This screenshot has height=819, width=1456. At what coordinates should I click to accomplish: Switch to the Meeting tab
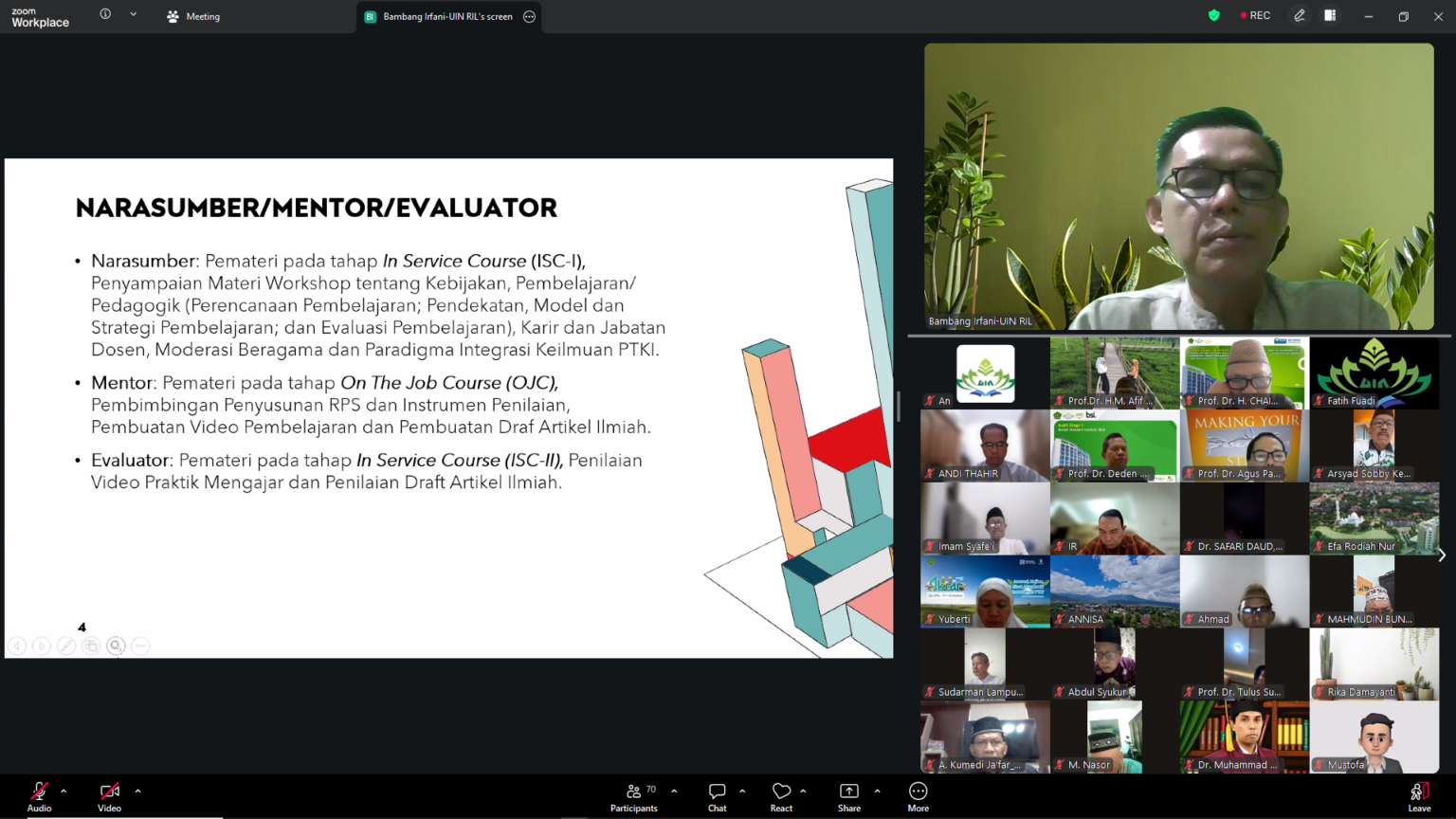click(193, 16)
